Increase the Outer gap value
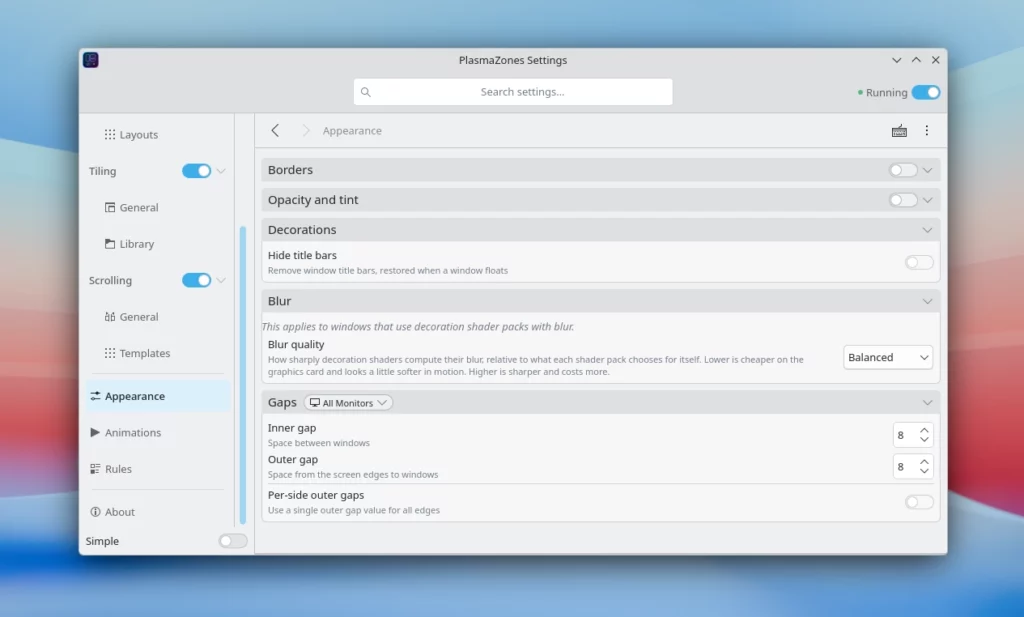 click(924, 462)
